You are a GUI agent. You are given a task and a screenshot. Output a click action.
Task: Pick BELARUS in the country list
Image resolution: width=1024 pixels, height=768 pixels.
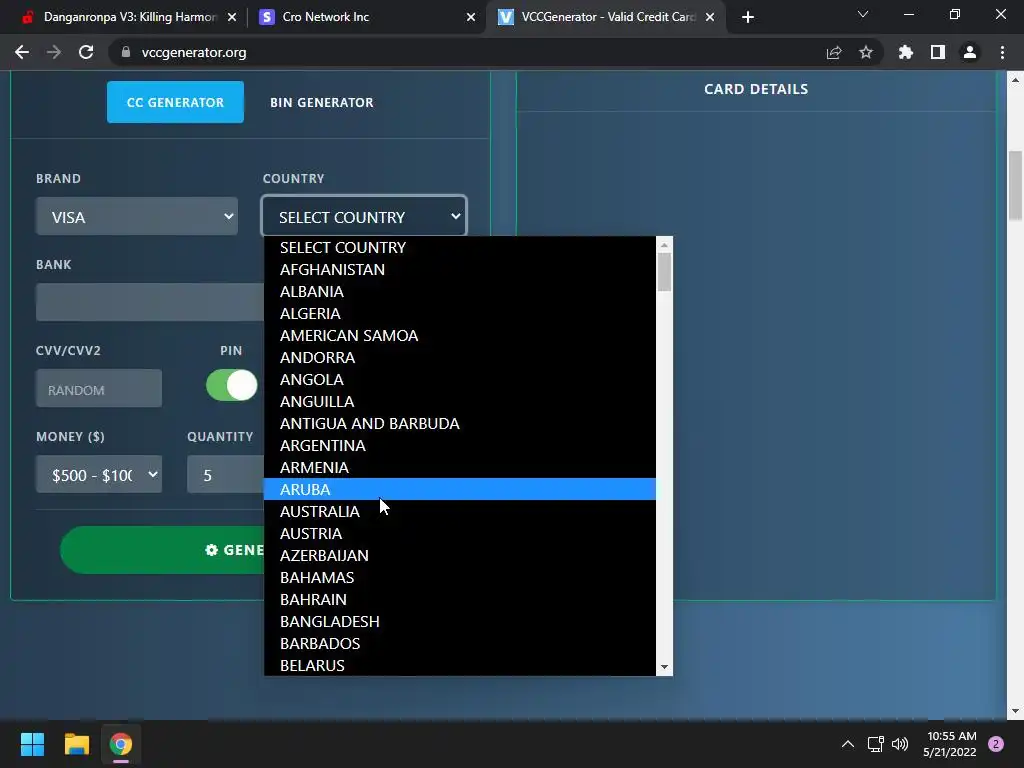click(459, 665)
